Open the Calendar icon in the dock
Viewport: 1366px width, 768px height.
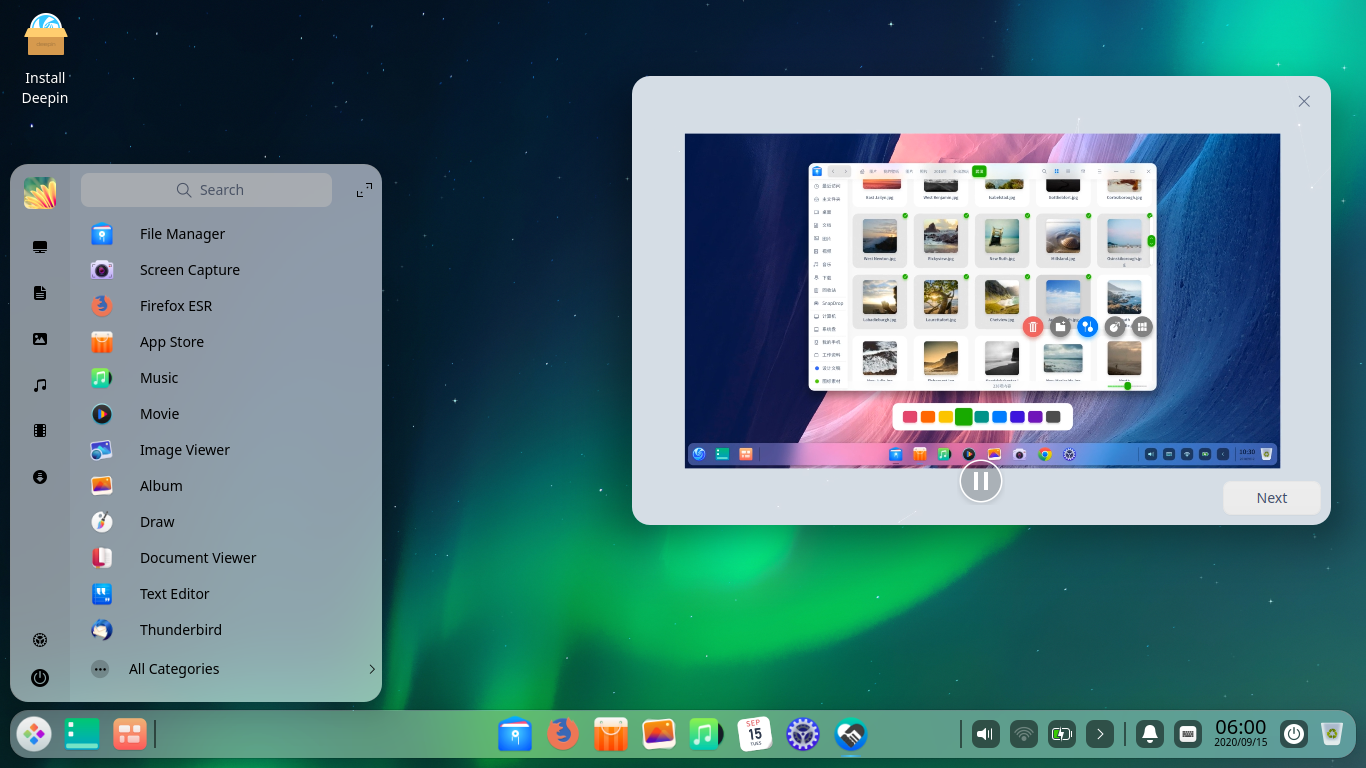[755, 735]
